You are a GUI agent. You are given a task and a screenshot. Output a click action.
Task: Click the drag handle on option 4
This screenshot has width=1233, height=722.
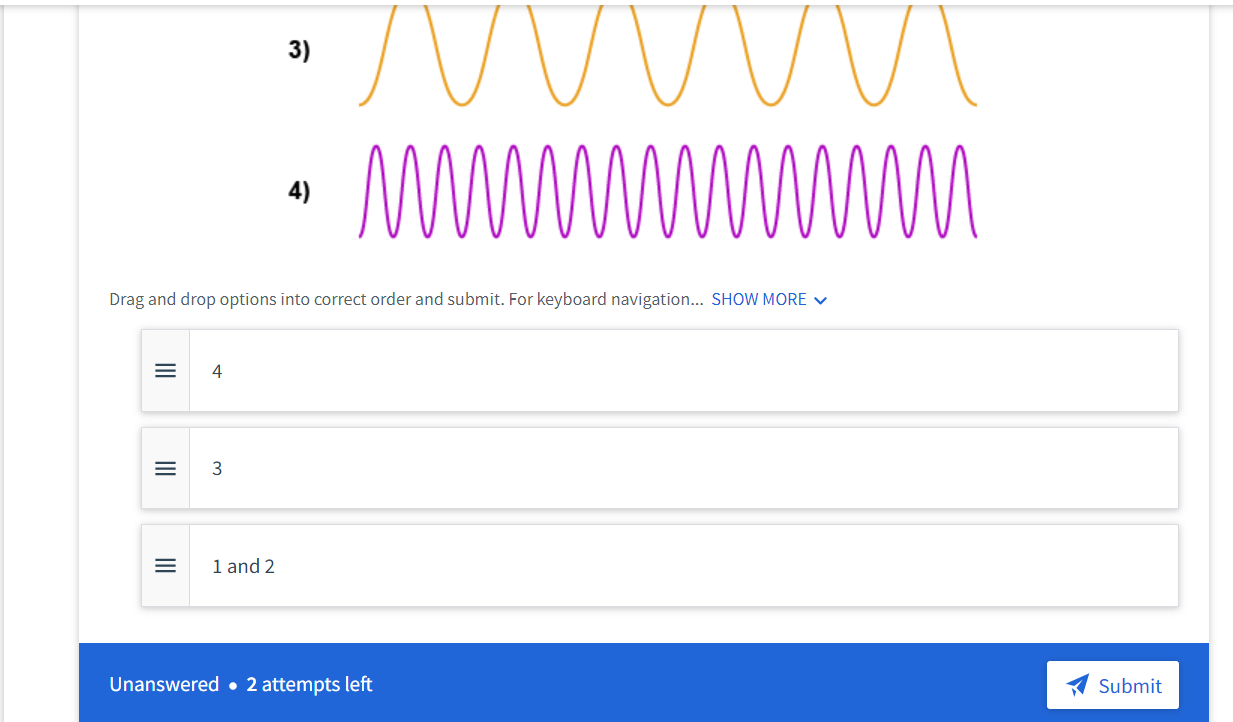point(165,370)
